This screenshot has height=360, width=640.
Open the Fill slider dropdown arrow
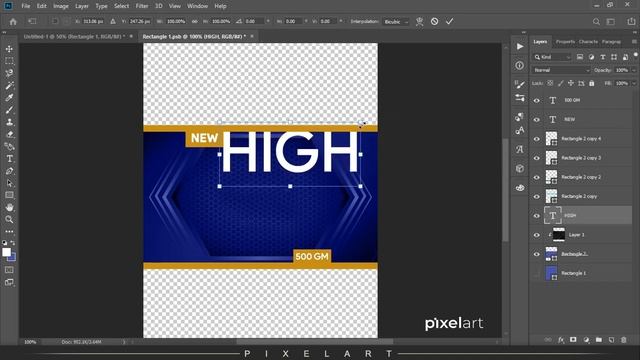pos(634,83)
